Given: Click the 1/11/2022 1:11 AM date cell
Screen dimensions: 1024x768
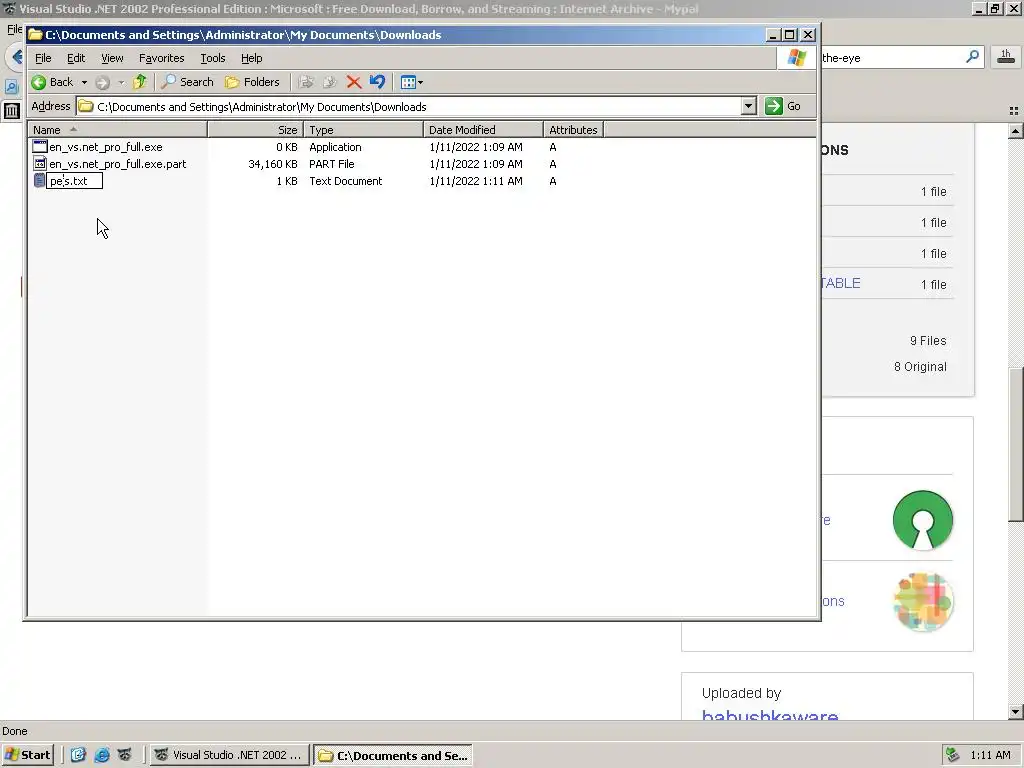Looking at the screenshot, I should click(475, 181).
